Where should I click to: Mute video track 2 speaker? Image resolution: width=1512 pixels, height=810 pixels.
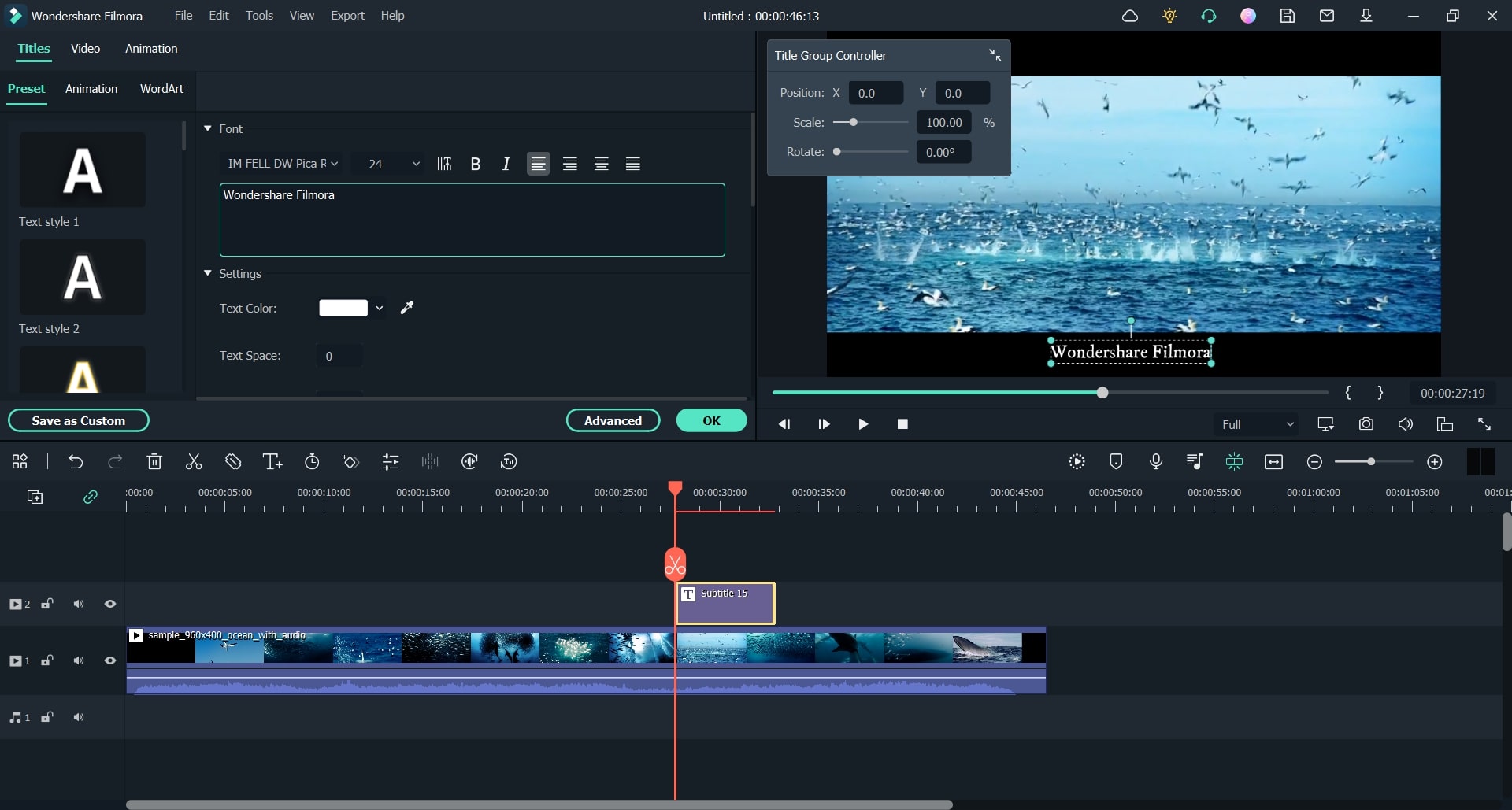point(79,604)
